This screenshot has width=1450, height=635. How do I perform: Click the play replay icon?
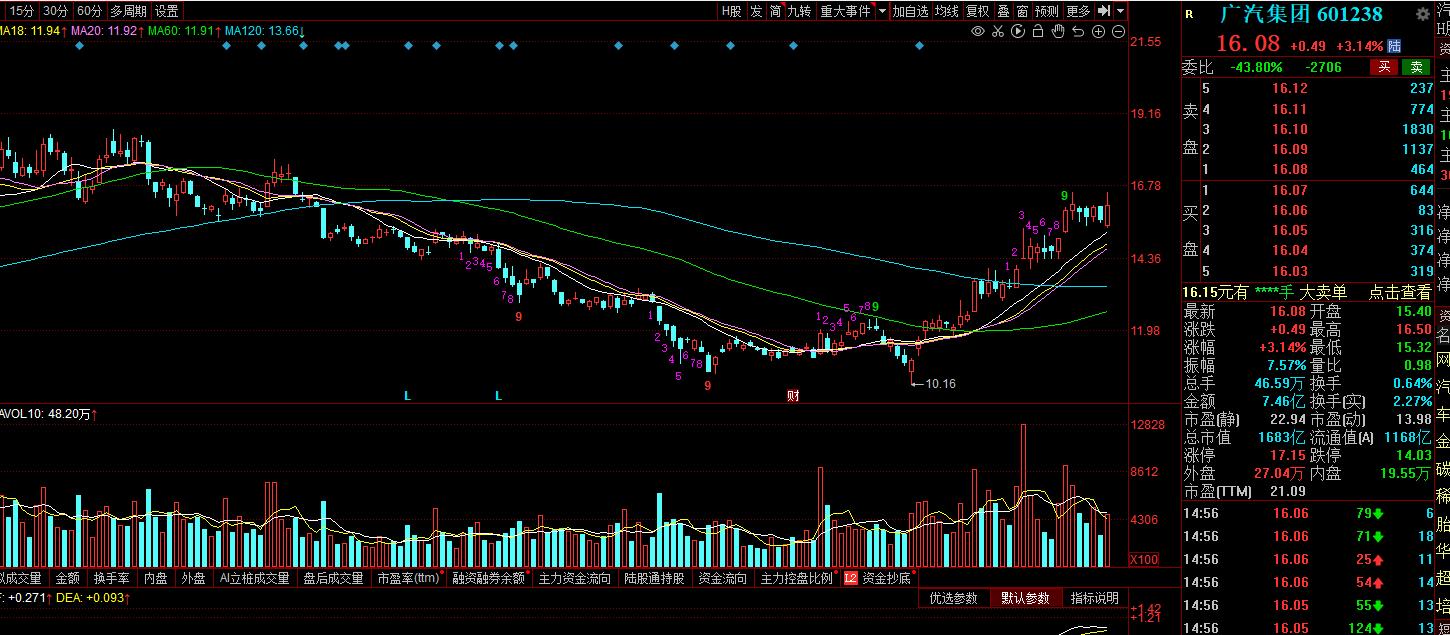tap(1018, 32)
